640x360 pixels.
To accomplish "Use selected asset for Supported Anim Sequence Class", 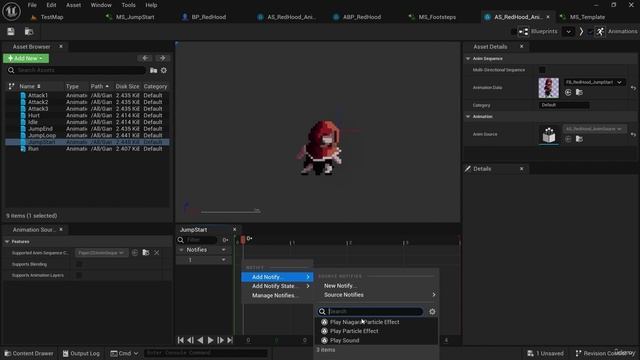I will (x=135, y=253).
